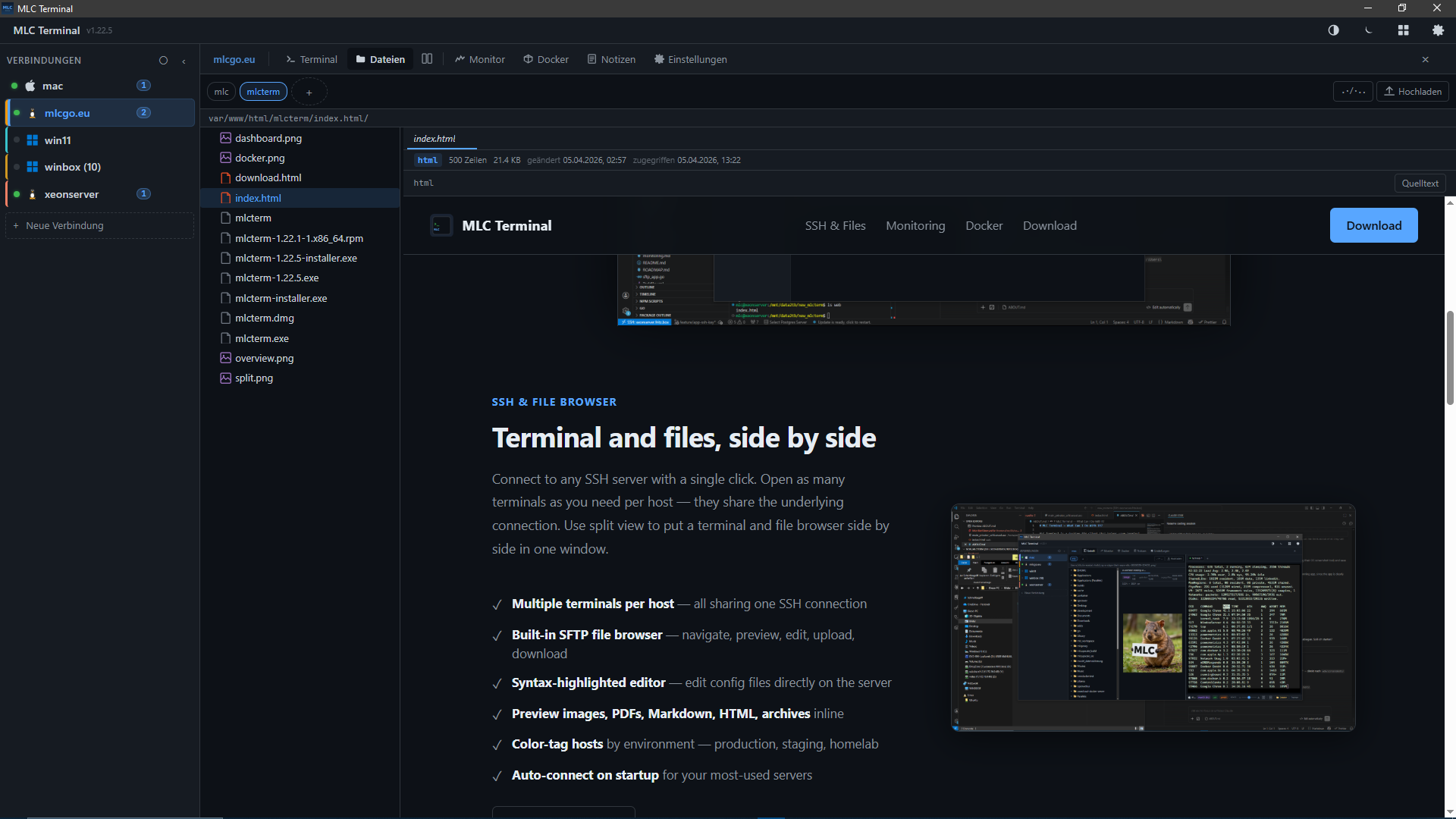Switch to Quelltext view

[x=1420, y=183]
